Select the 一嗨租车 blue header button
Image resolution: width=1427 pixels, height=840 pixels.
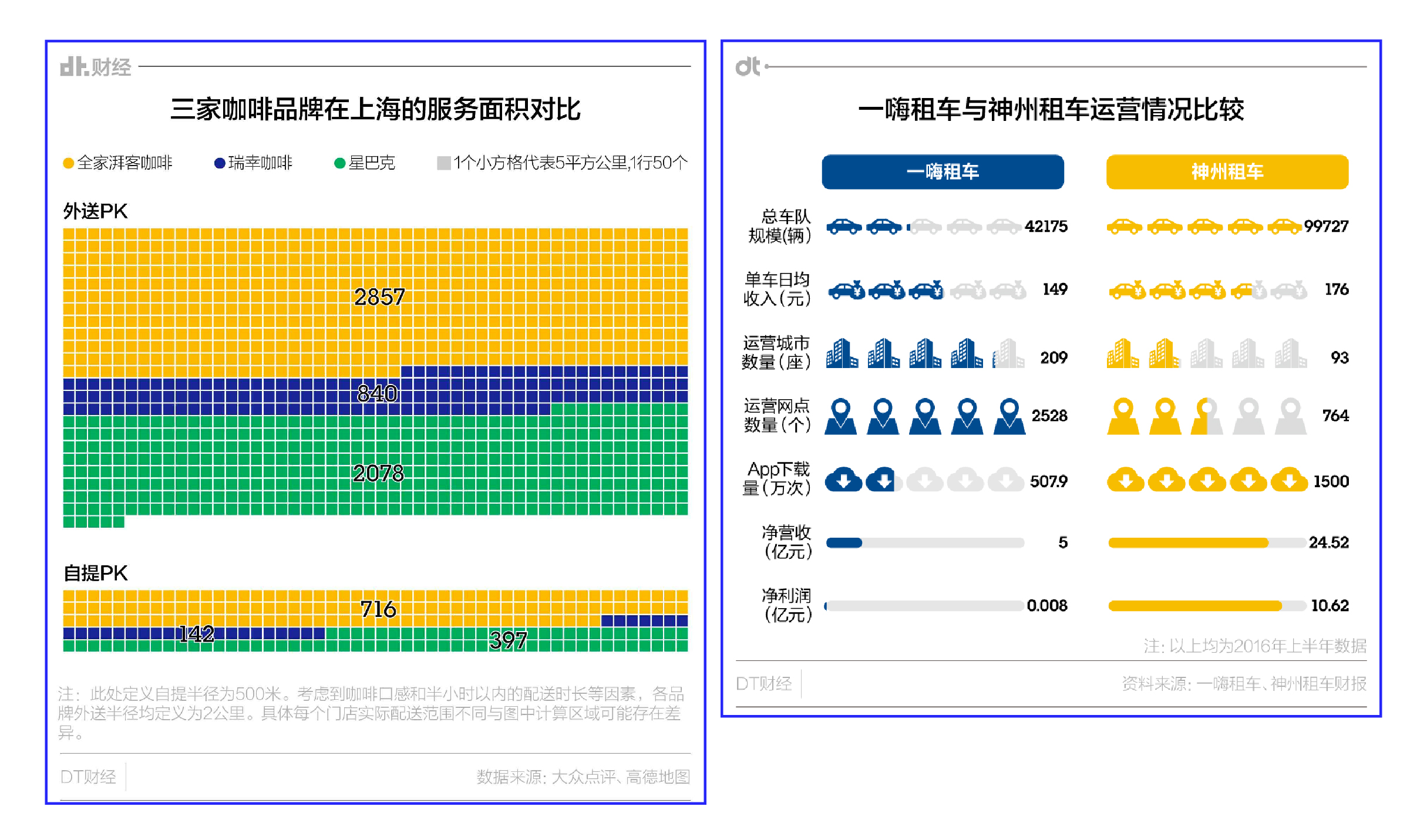pyautogui.click(x=942, y=172)
